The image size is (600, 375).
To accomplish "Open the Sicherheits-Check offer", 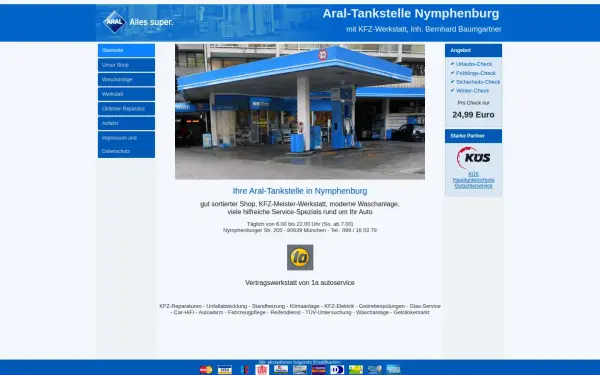I will (478, 82).
